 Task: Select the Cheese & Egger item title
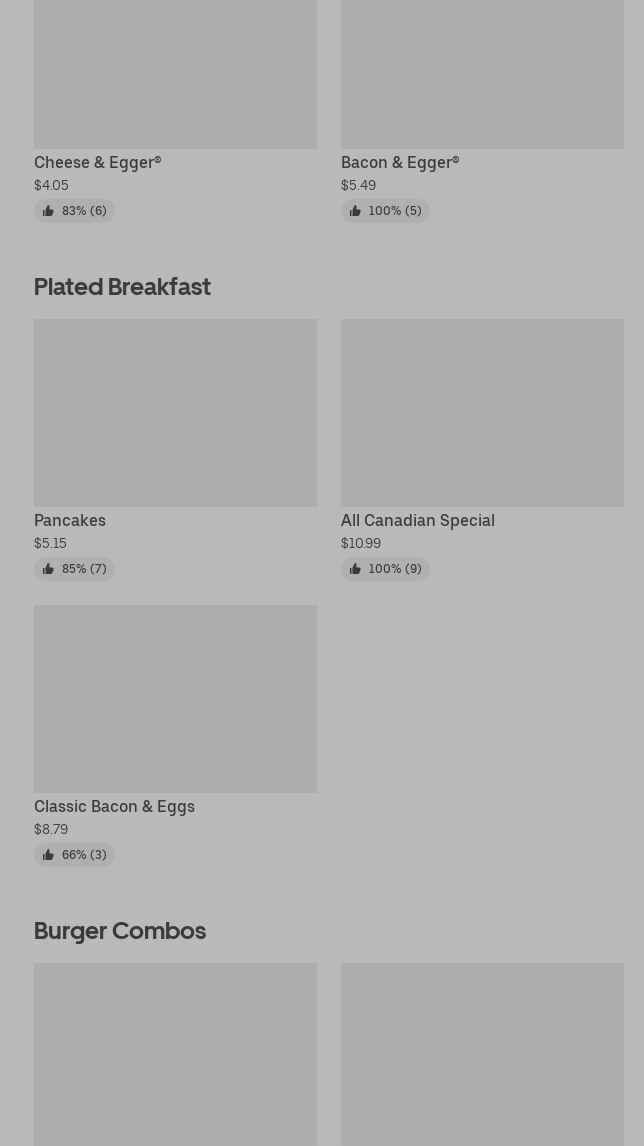[97, 162]
